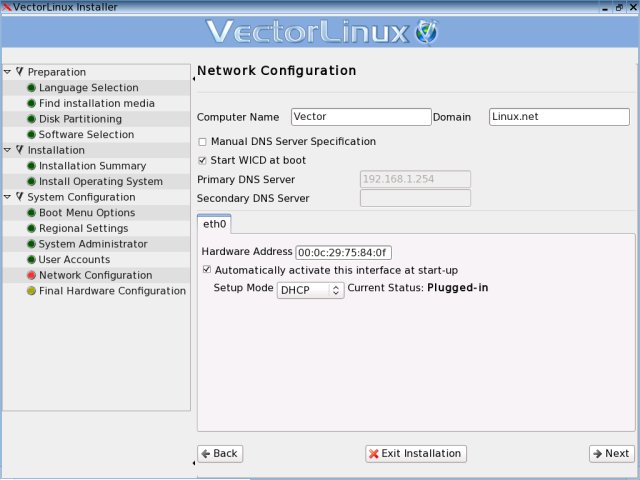The width and height of the screenshot is (640, 480).
Task: Select System Administrator step
Action: (x=93, y=244)
